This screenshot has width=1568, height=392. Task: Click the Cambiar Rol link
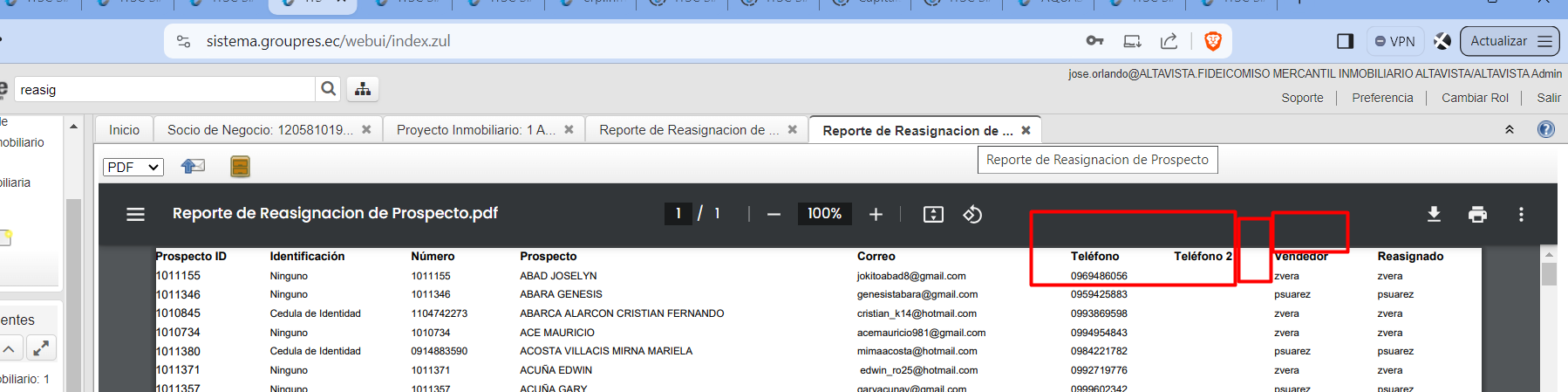click(1475, 98)
